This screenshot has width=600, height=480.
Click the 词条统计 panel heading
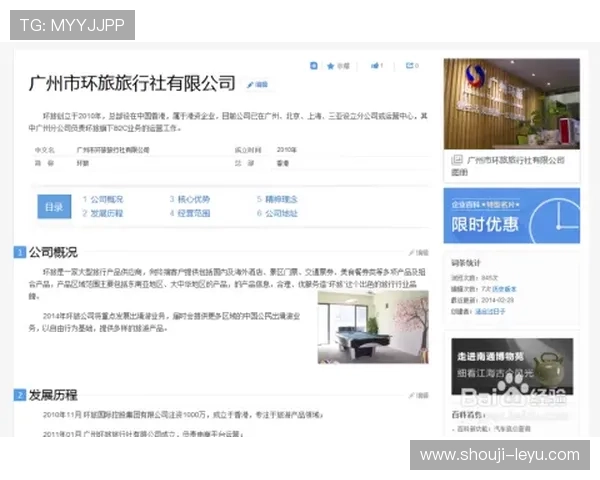466,263
